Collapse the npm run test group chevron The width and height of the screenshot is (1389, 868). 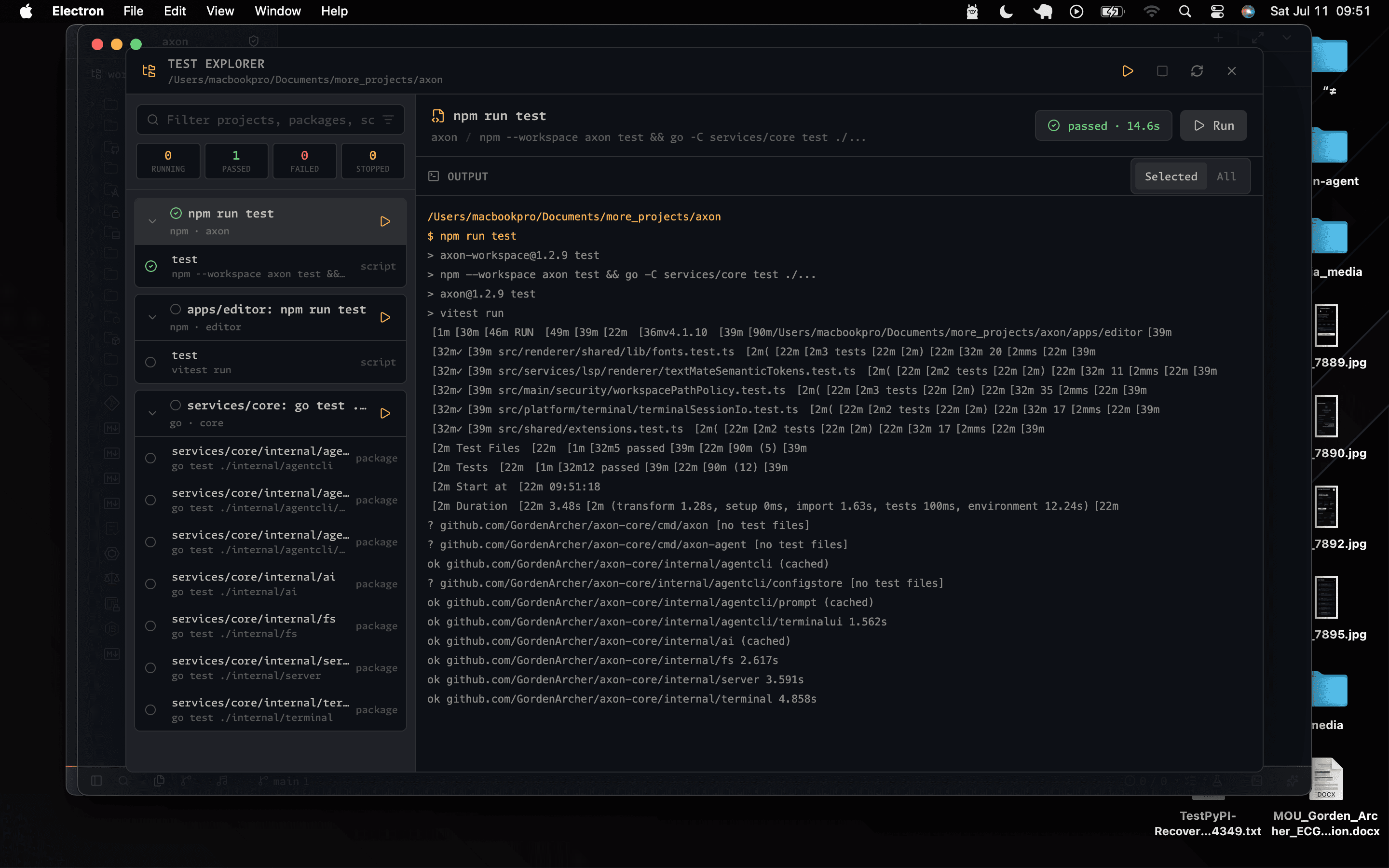click(x=152, y=222)
